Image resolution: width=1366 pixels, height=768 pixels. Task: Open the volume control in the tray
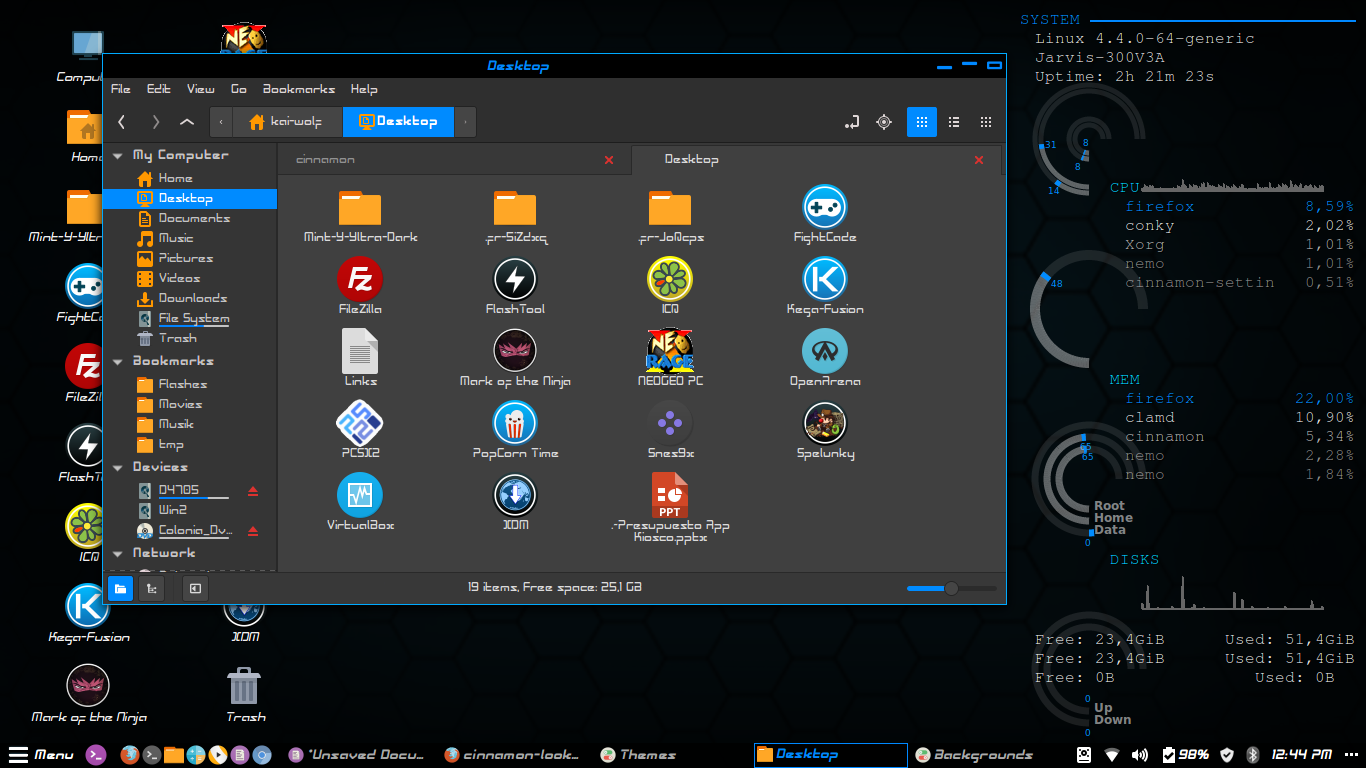(x=1140, y=755)
